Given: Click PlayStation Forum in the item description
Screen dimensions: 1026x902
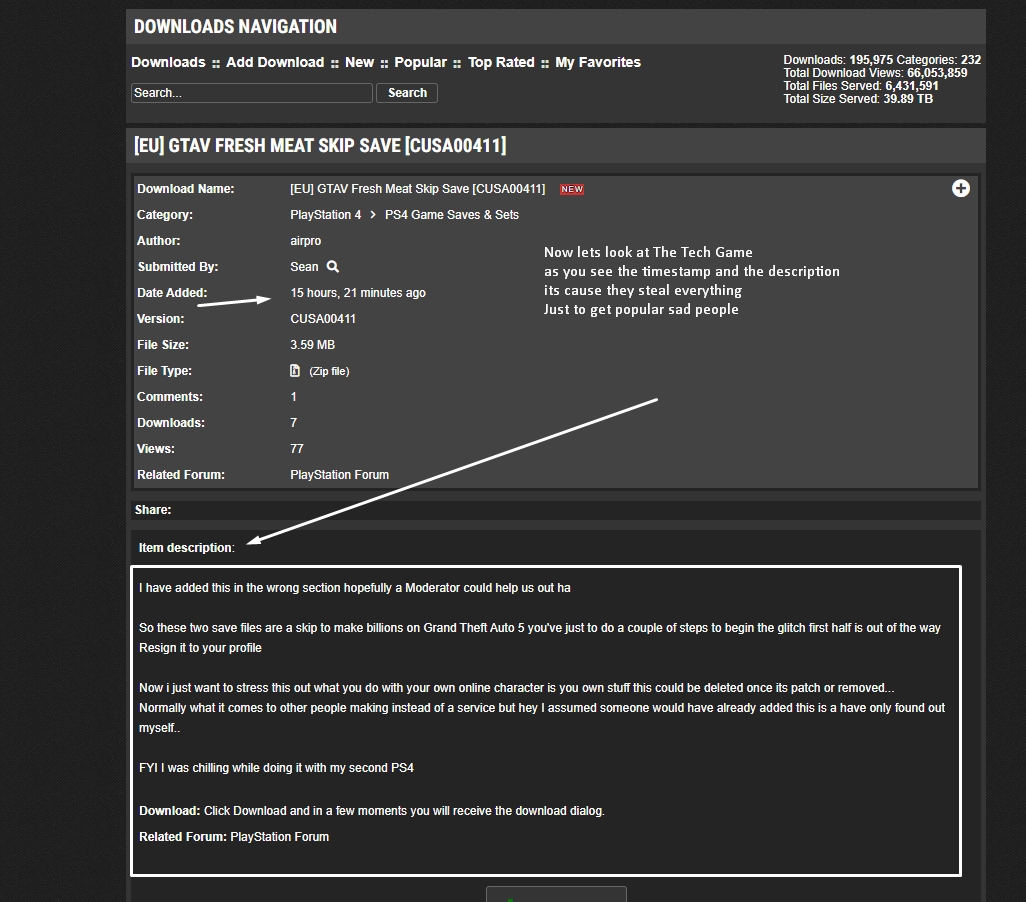Looking at the screenshot, I should click(x=279, y=836).
